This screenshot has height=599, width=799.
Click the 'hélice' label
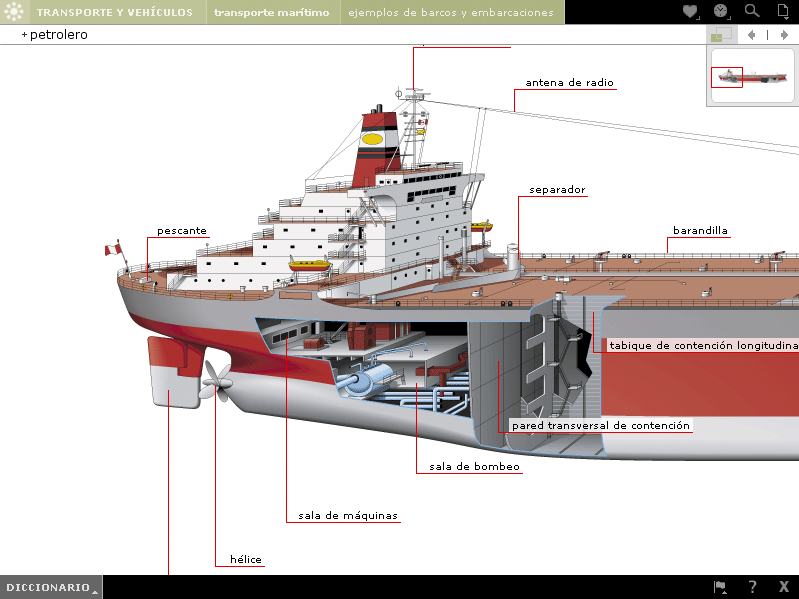tap(246, 559)
